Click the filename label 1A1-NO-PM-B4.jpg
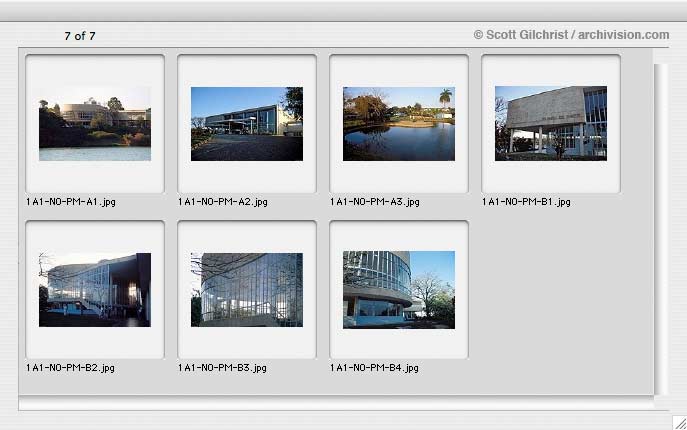 pos(374,368)
